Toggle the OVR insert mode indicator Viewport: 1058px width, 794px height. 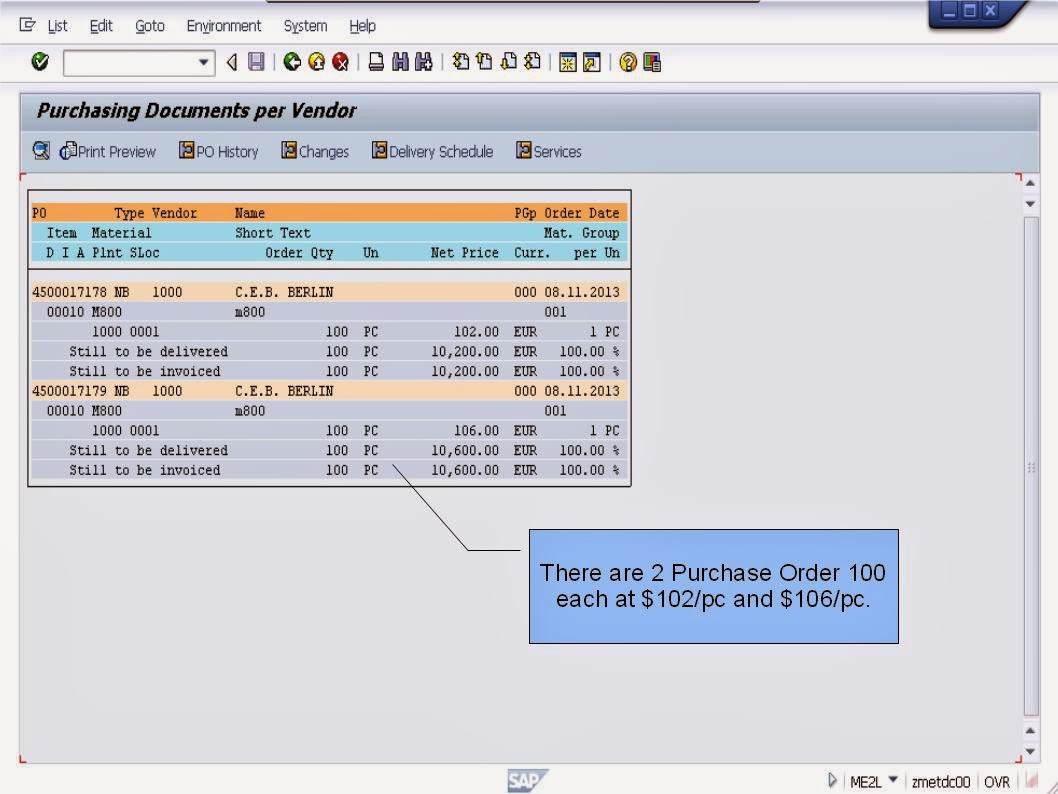pyautogui.click(x=997, y=782)
